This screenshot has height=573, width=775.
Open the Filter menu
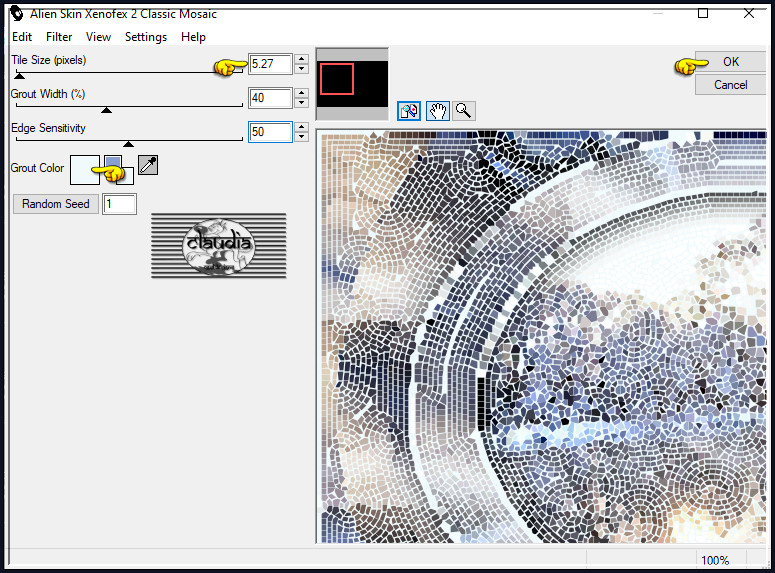coord(59,37)
